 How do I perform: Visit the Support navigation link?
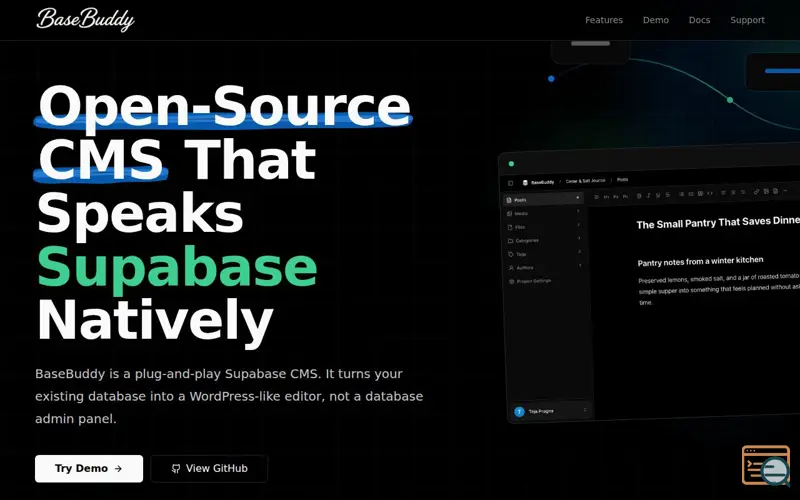coord(747,20)
